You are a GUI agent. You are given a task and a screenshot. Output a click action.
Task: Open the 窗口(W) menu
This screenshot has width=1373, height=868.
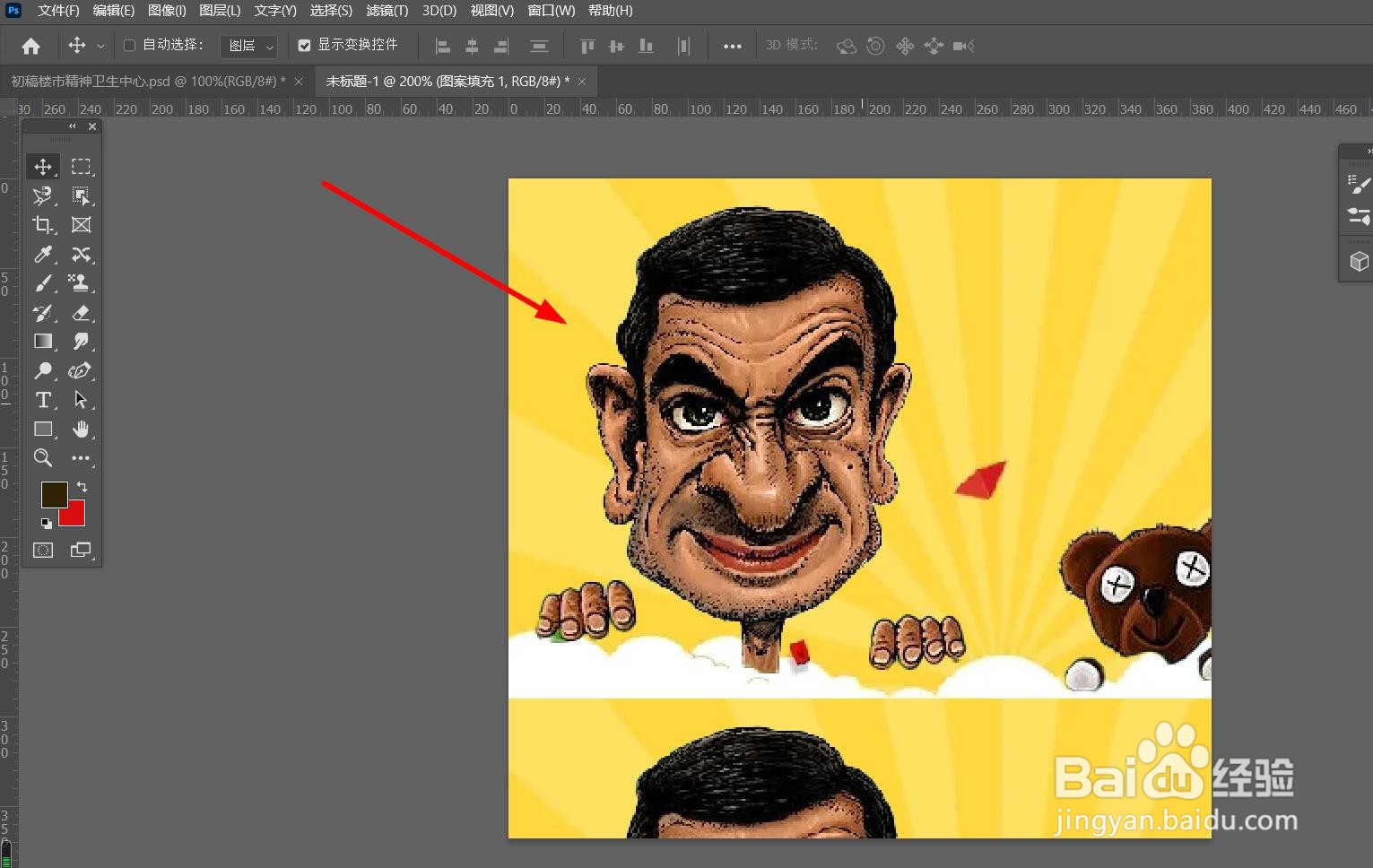pos(552,11)
